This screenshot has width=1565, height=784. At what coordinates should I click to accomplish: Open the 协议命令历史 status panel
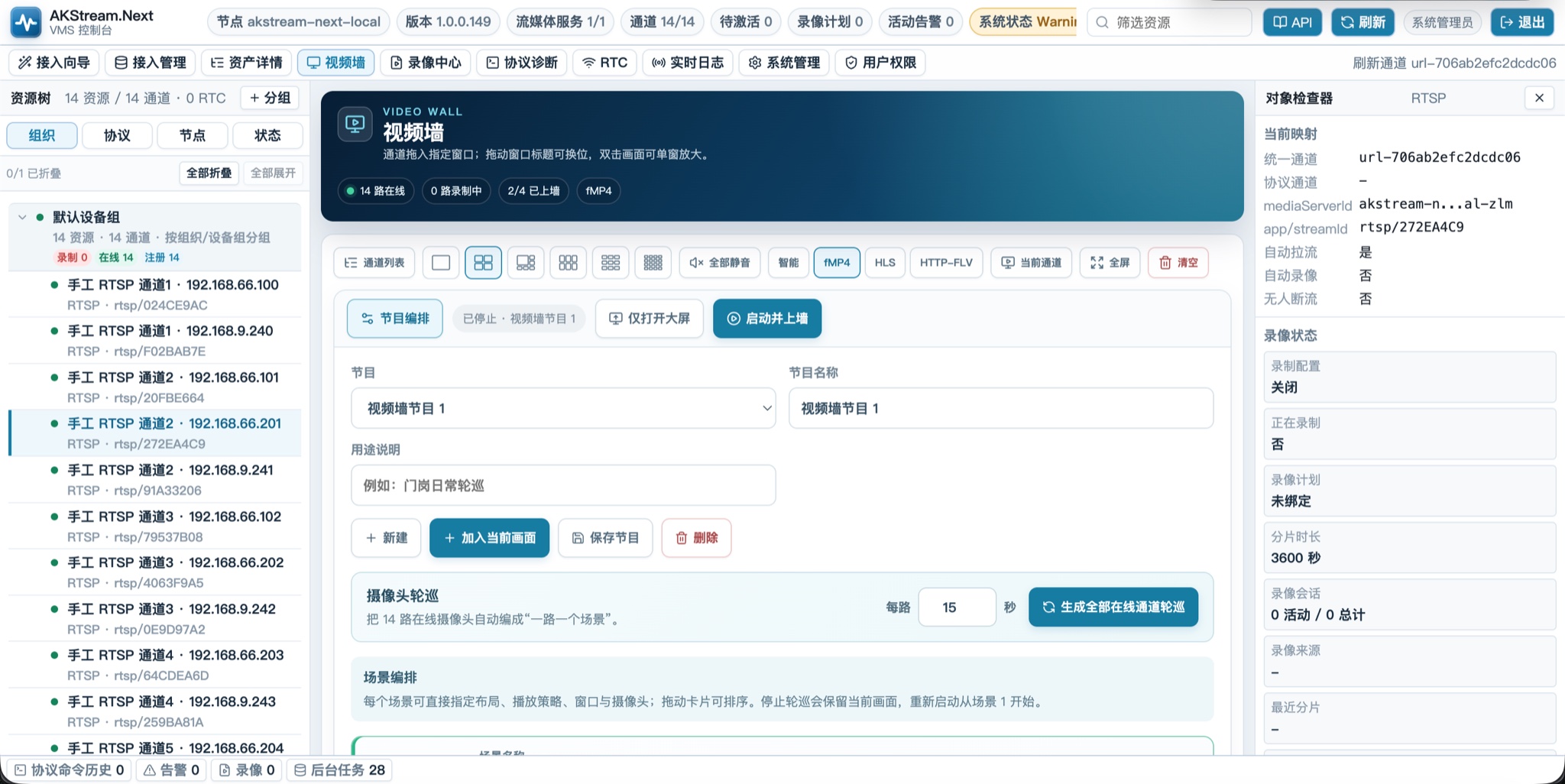pos(70,769)
